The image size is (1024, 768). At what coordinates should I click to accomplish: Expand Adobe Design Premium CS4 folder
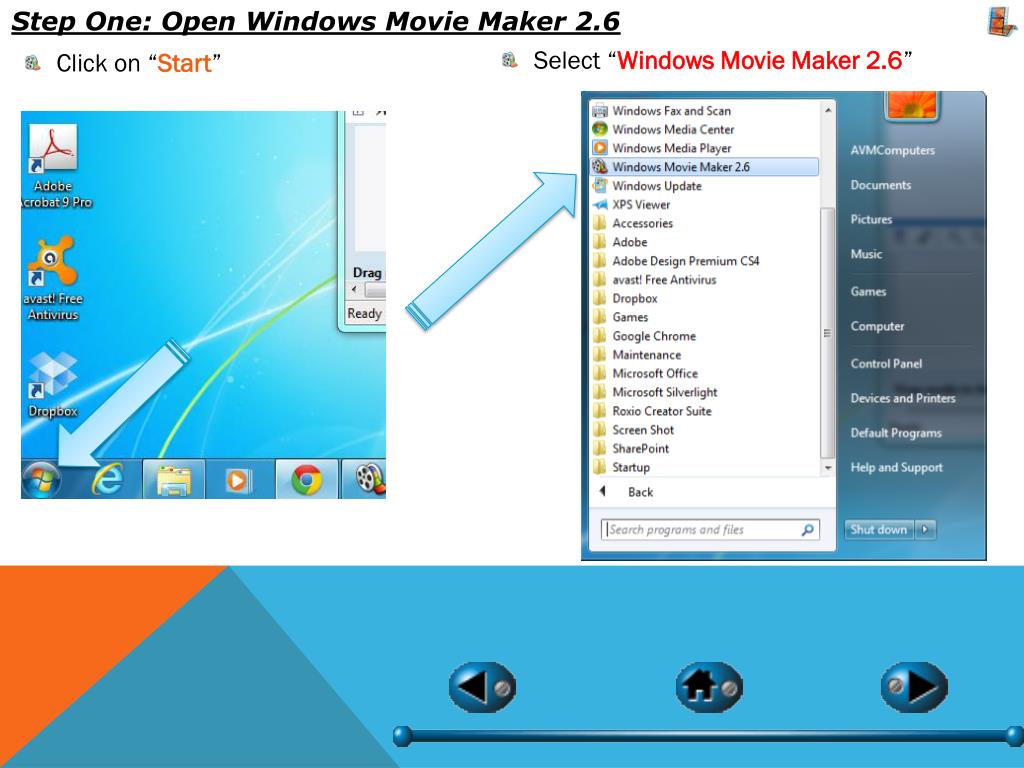(704, 261)
